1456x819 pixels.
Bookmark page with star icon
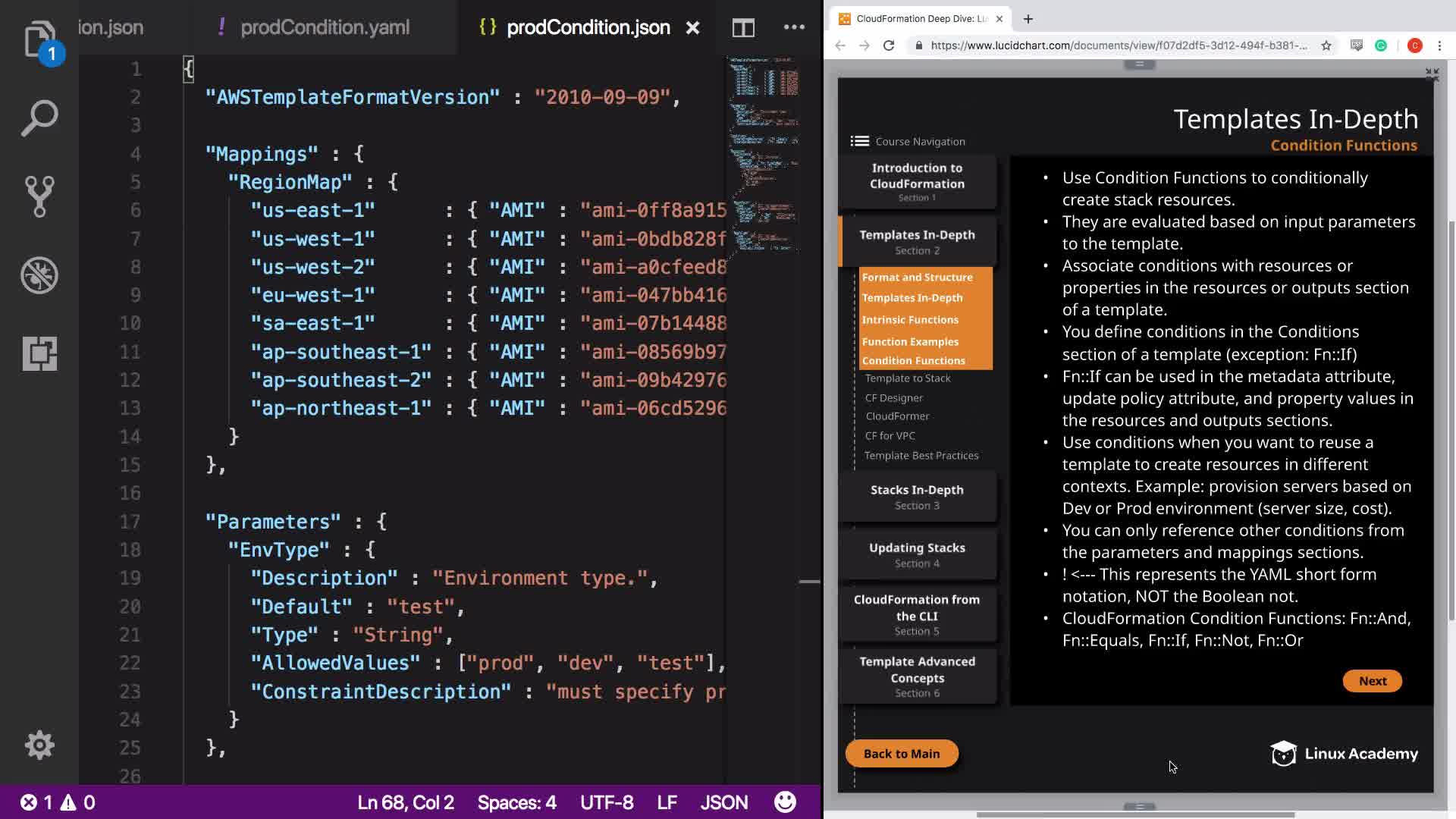tap(1326, 45)
